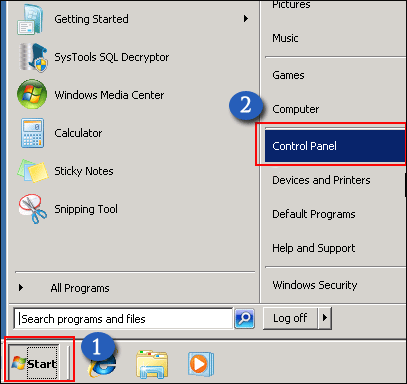The height and width of the screenshot is (384, 407).
Task: Expand All Programs arrow
Action: (21, 288)
